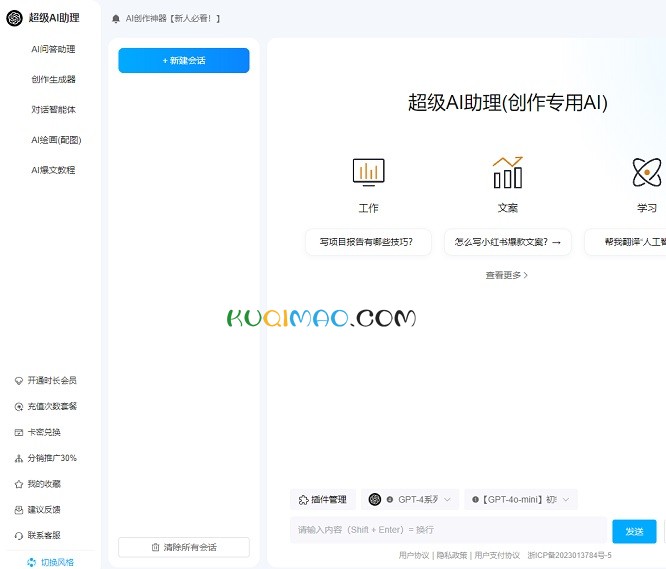
Task: Select the prompt starting 帮我翻译
Action: (626, 242)
